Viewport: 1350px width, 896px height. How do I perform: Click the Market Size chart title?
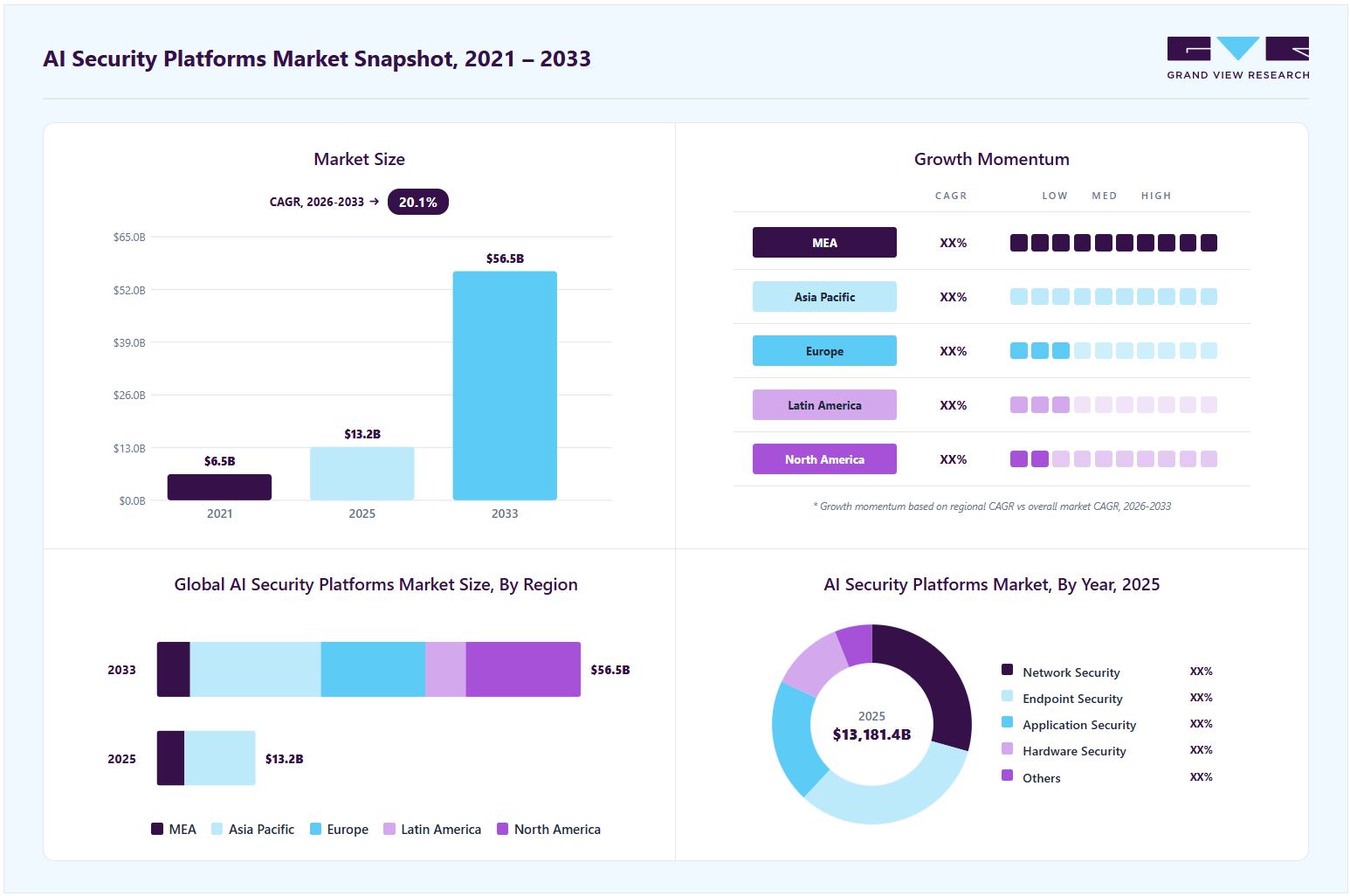point(359,159)
